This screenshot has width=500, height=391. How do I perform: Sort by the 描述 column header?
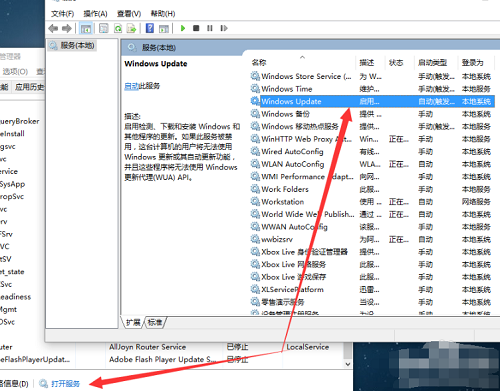click(x=367, y=62)
